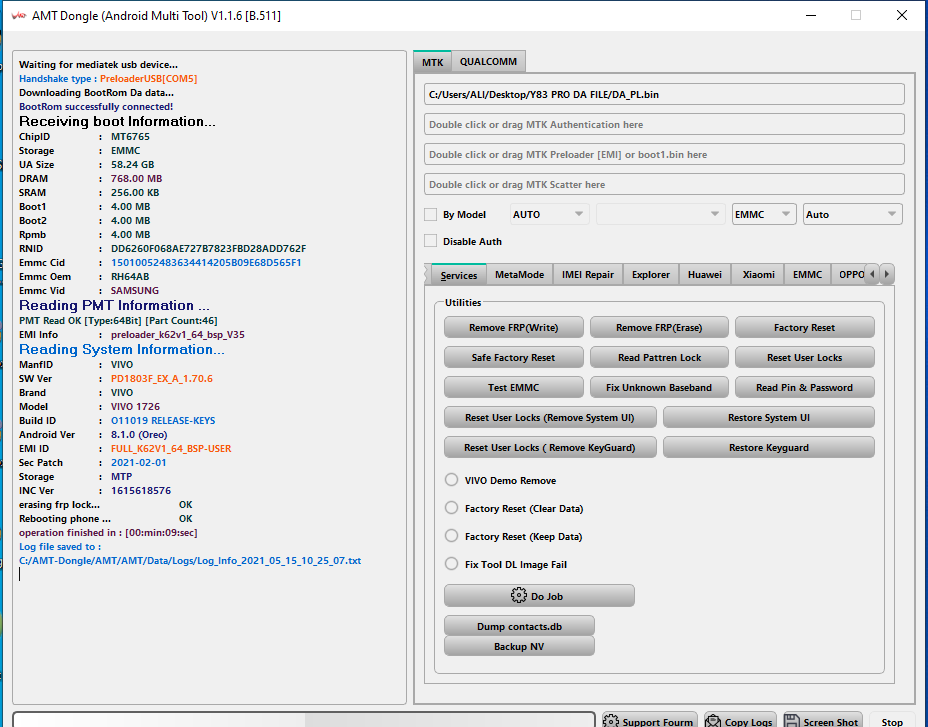Open the EMMC storage type dropdown
The width and height of the screenshot is (928, 727).
tap(763, 214)
